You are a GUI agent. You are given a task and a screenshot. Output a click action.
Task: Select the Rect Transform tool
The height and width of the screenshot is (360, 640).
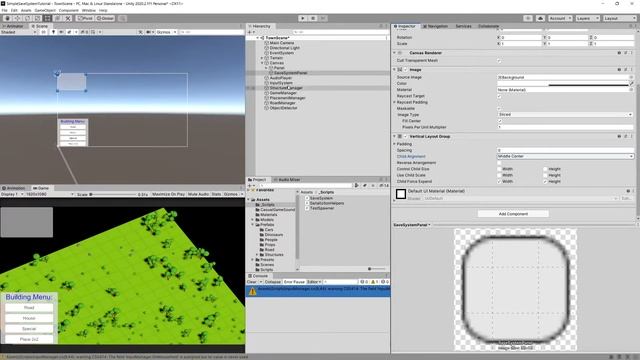pos(48,18)
